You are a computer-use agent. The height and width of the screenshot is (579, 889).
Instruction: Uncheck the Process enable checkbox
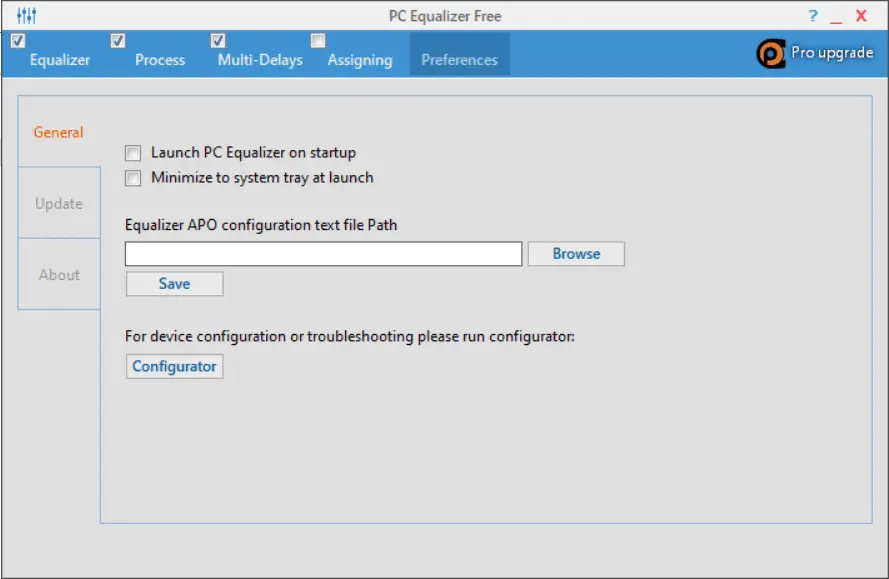[x=118, y=41]
